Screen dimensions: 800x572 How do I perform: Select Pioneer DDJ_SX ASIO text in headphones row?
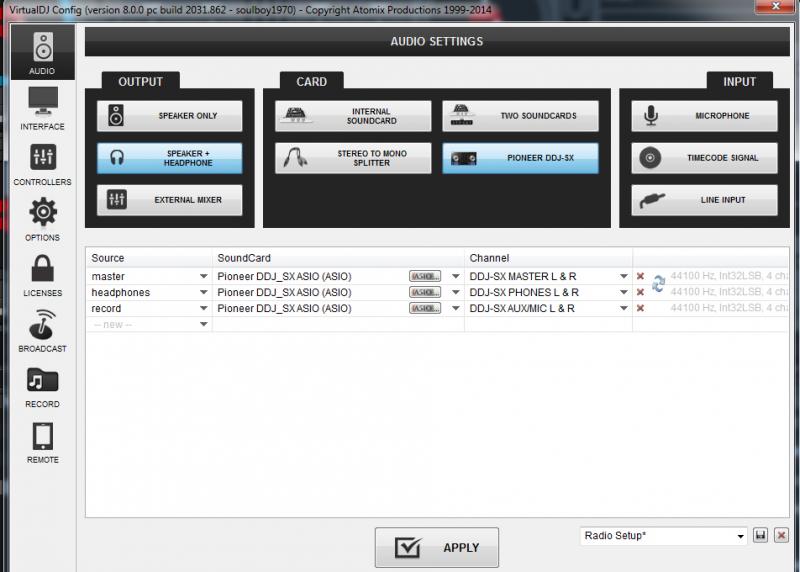(284, 292)
